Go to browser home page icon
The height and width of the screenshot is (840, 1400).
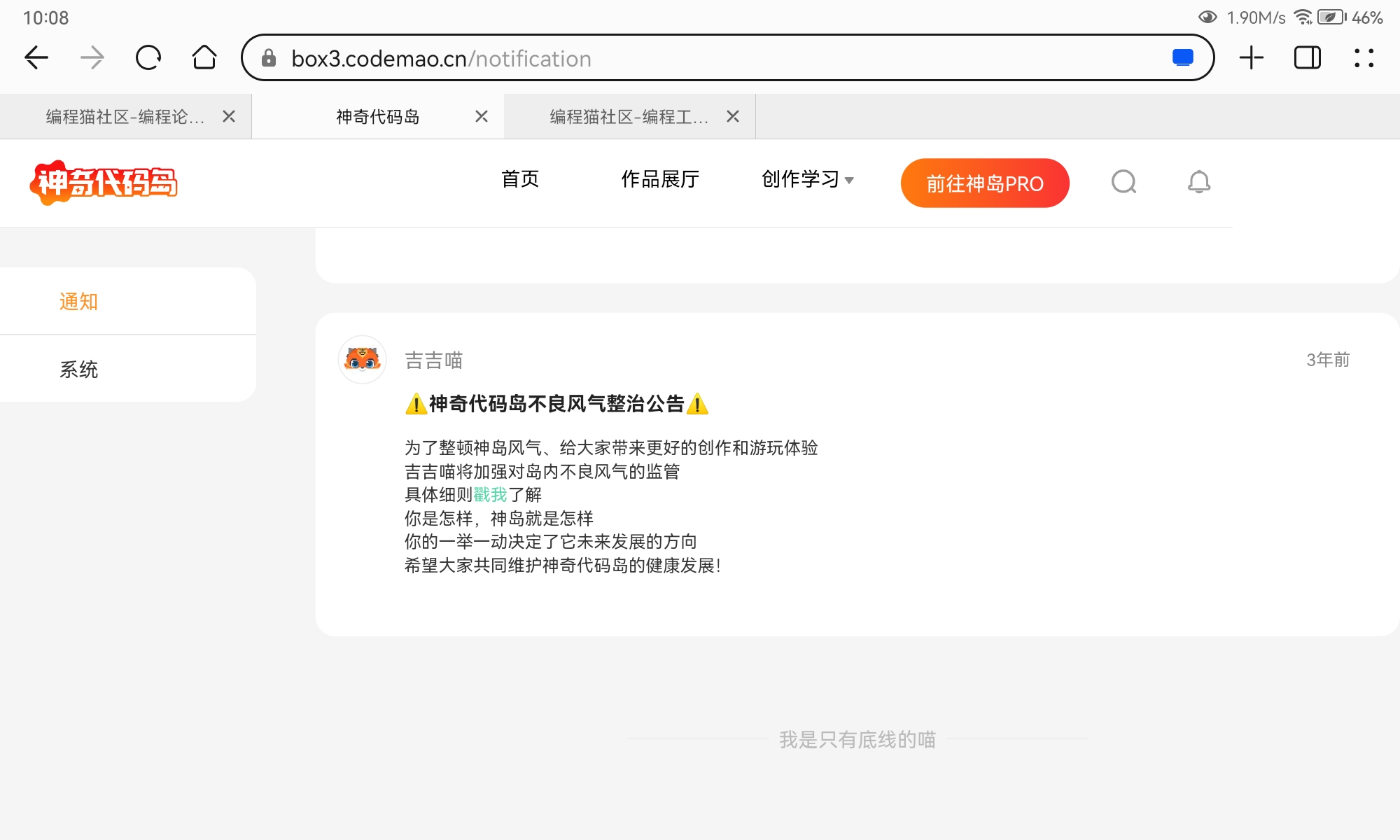(204, 57)
